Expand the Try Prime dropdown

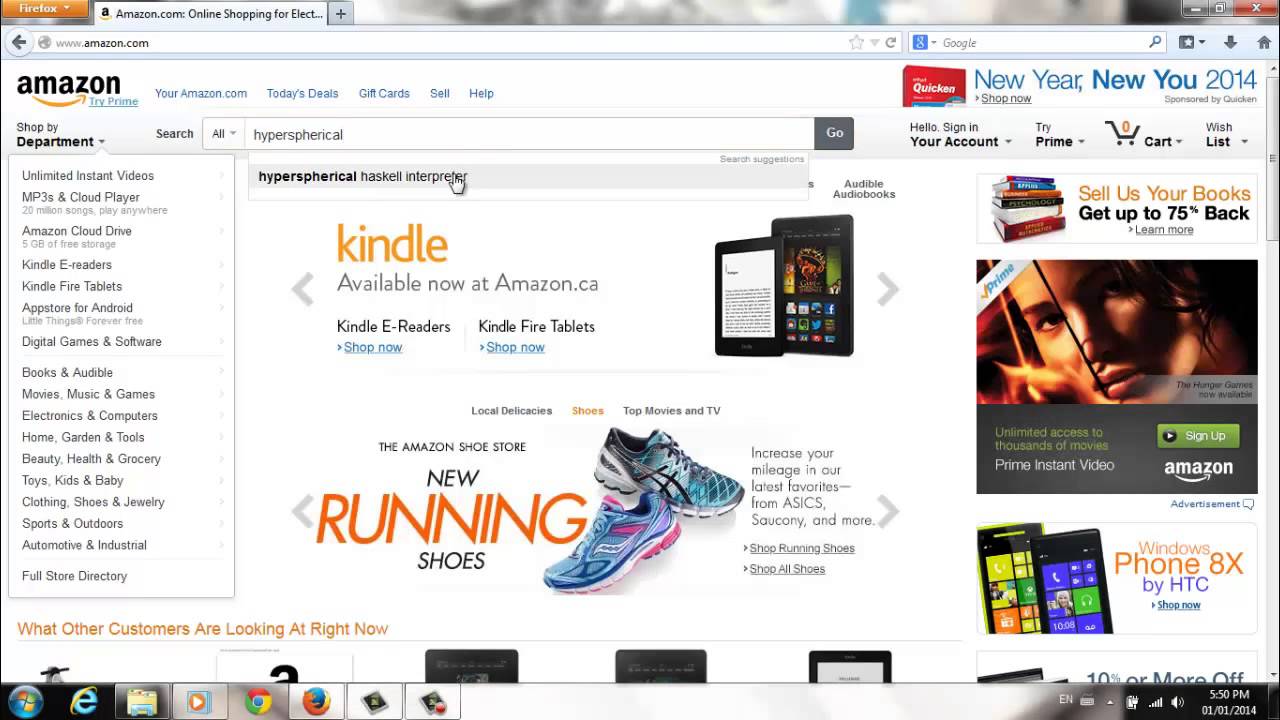coord(1060,134)
